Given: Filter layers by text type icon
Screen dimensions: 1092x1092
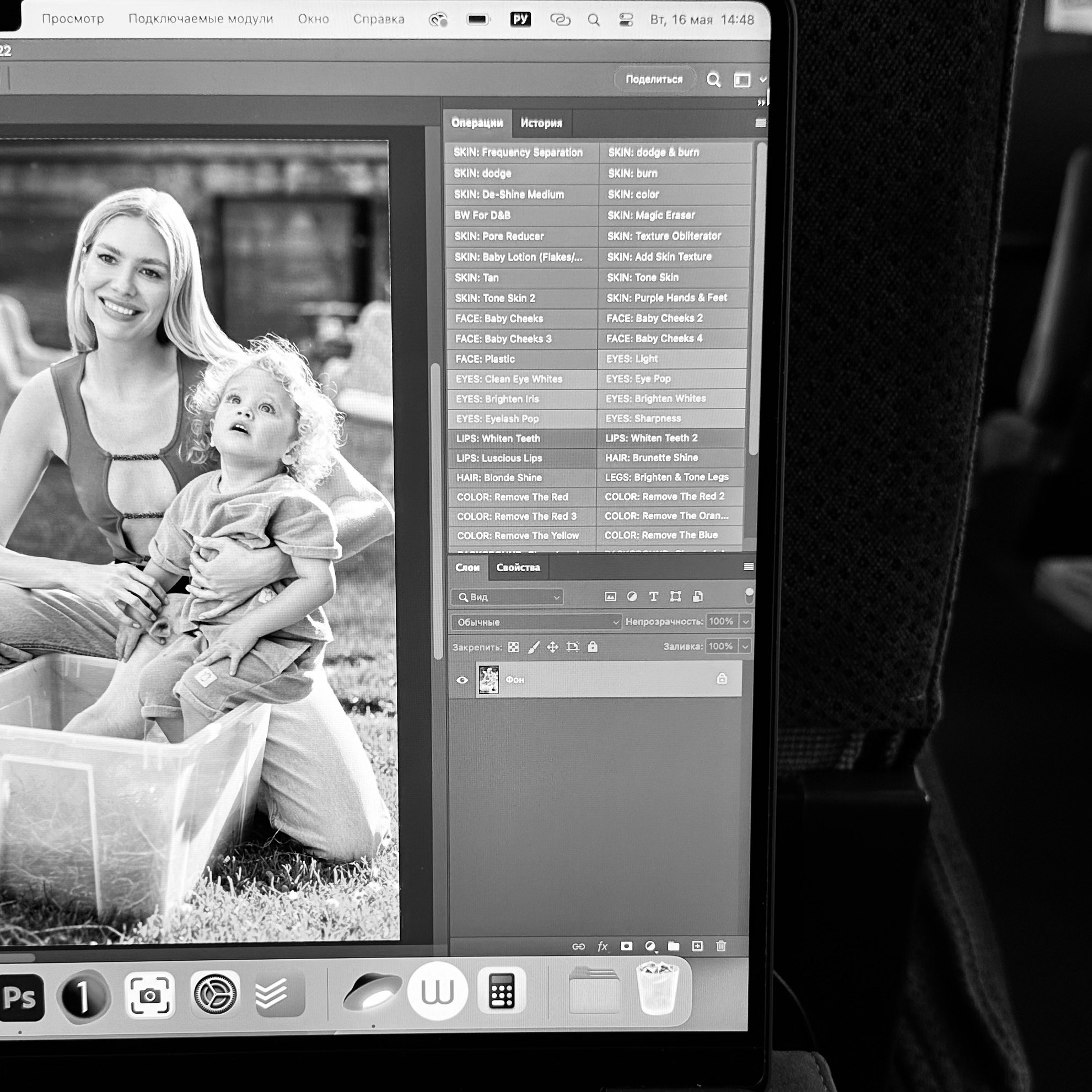Looking at the screenshot, I should point(653,596).
